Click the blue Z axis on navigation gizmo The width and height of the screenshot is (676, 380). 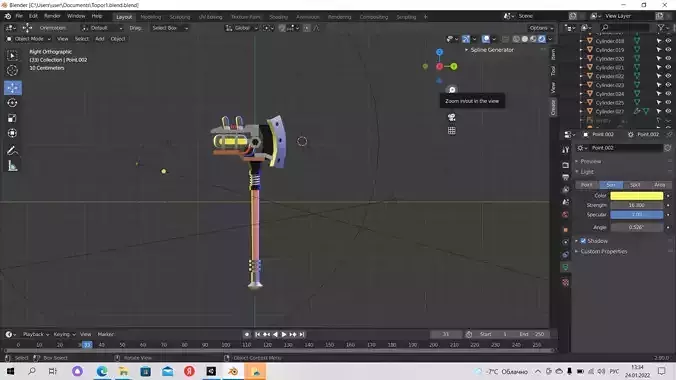pos(439,52)
